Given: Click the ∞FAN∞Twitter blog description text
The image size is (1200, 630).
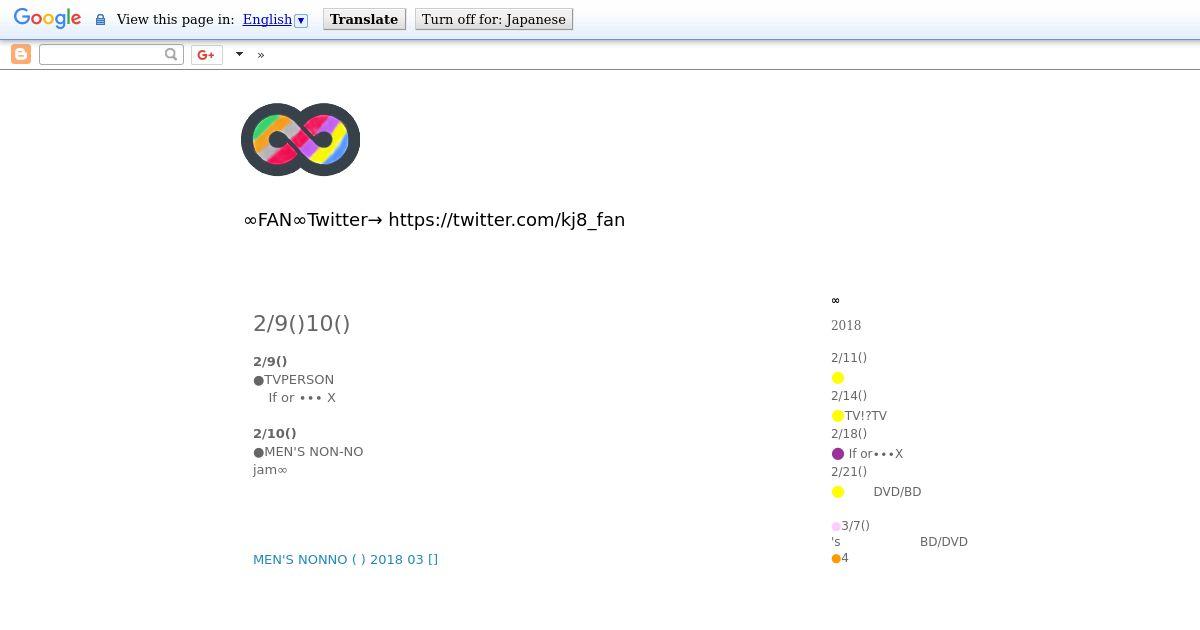Looking at the screenshot, I should [434, 220].
